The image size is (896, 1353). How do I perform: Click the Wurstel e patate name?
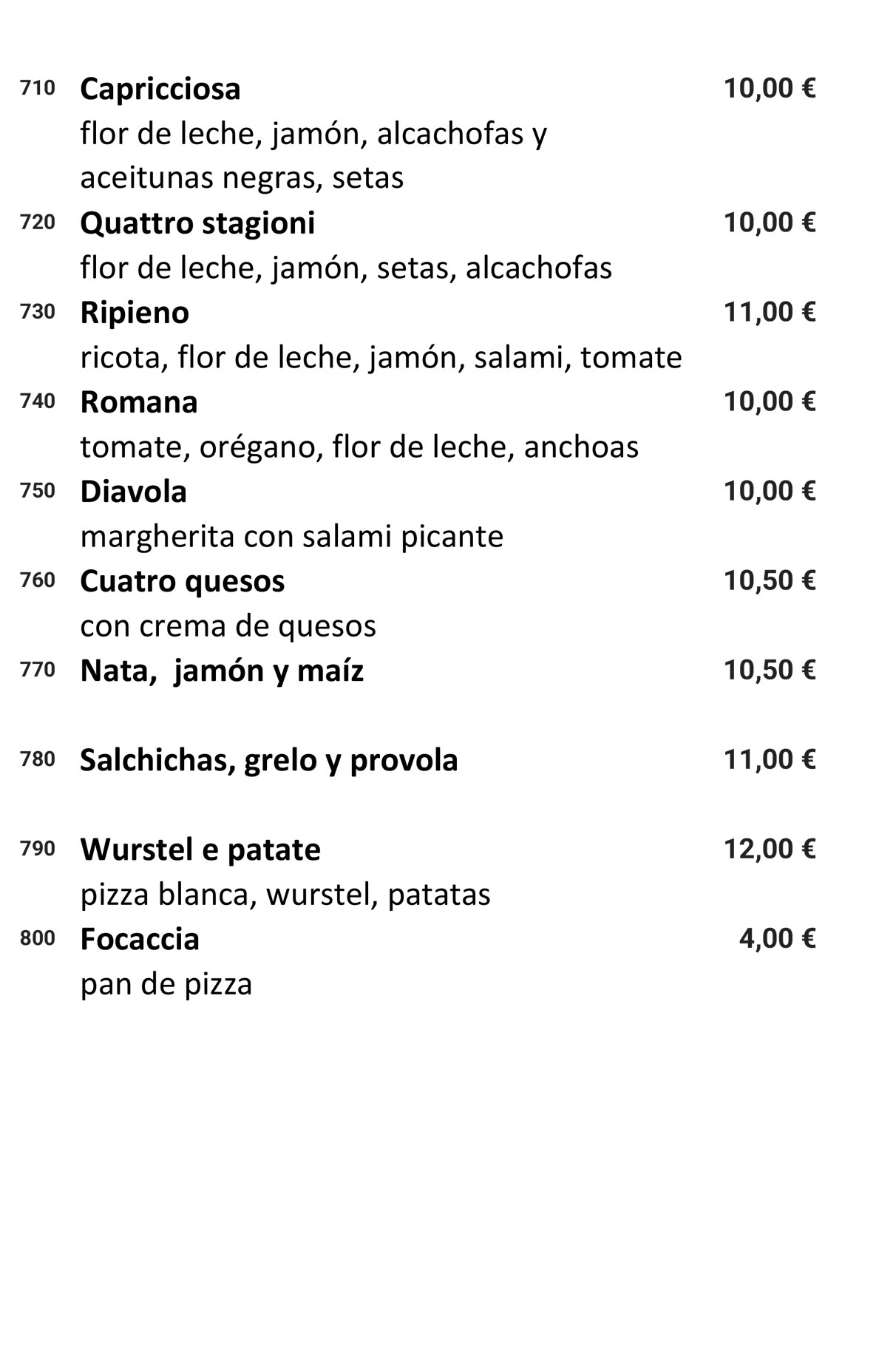click(x=200, y=850)
